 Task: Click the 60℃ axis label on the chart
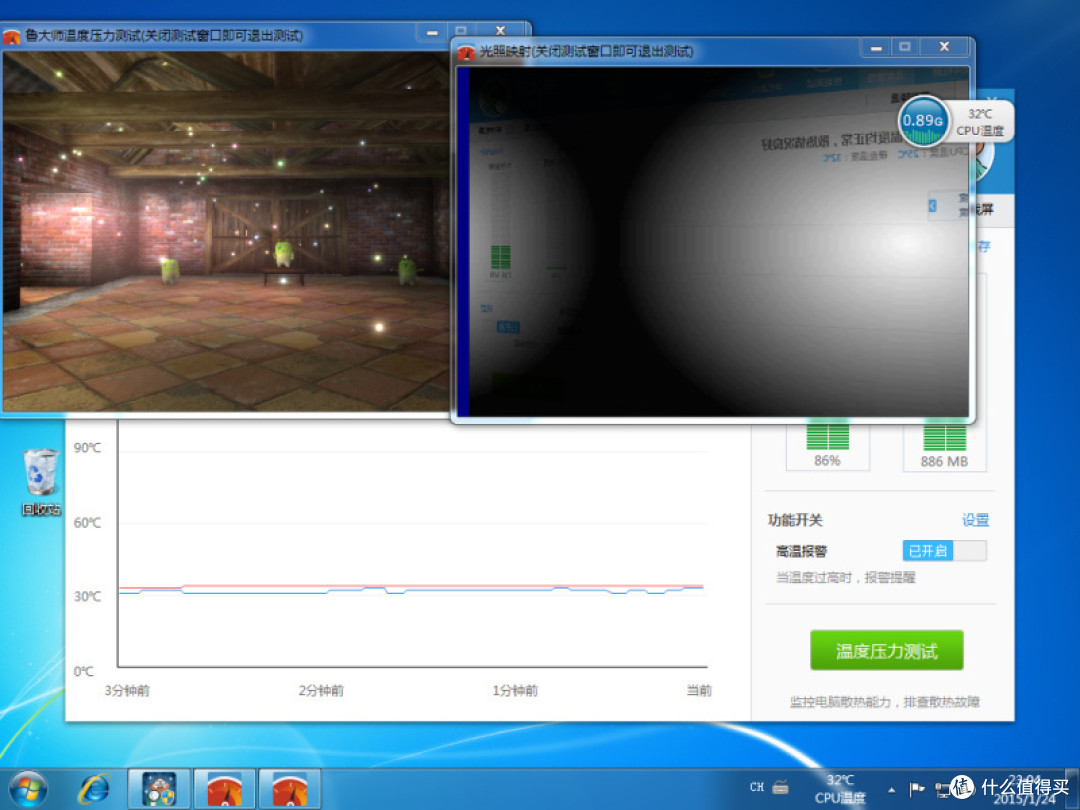click(87, 523)
